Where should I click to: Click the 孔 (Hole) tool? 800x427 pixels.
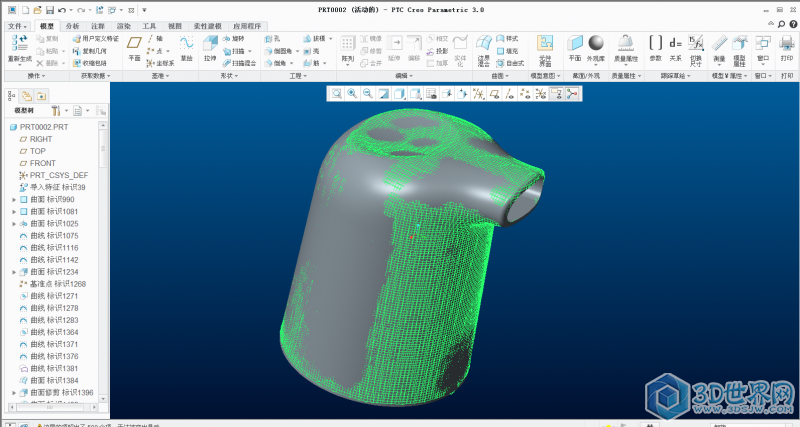[x=272, y=39]
